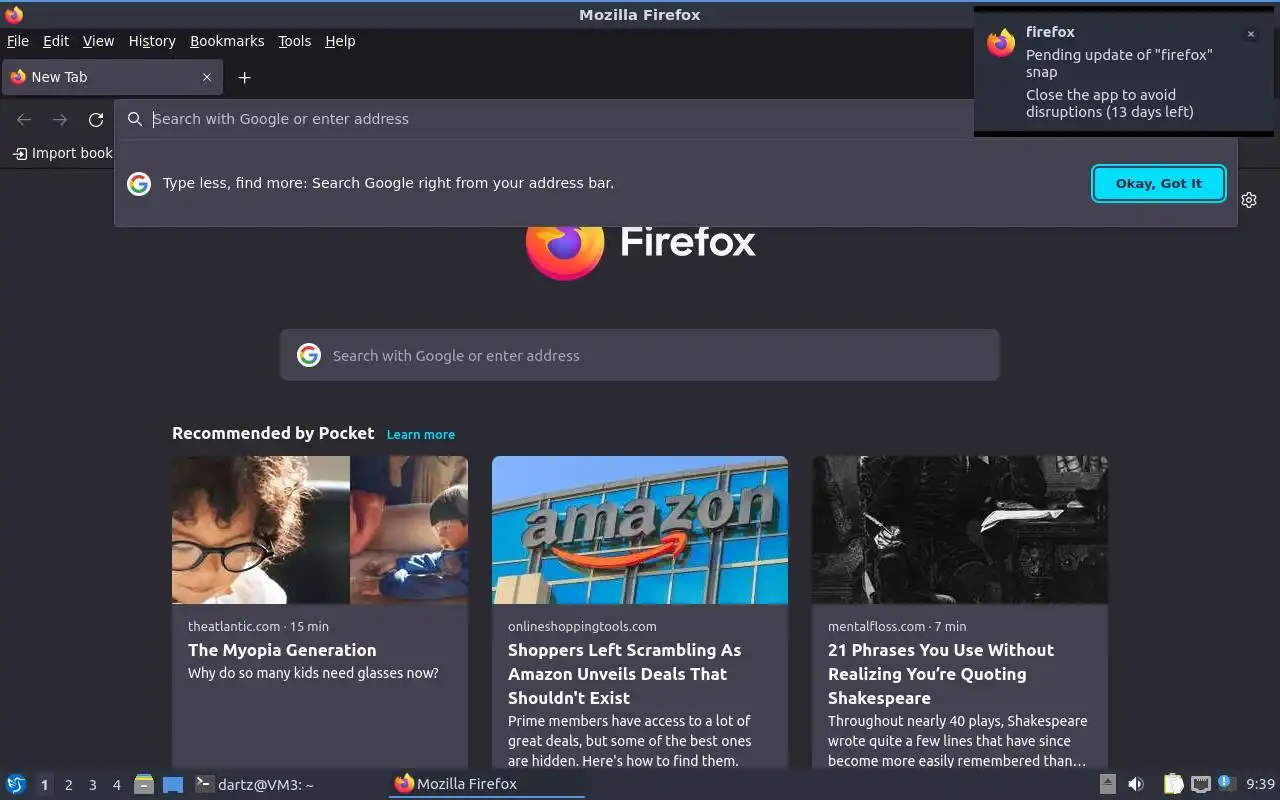Image resolution: width=1280 pixels, height=800 pixels.
Task: Open the Help menu
Action: tap(340, 41)
